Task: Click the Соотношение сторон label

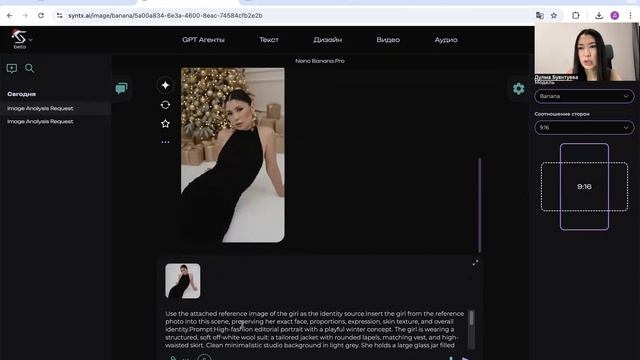Action: click(x=562, y=114)
